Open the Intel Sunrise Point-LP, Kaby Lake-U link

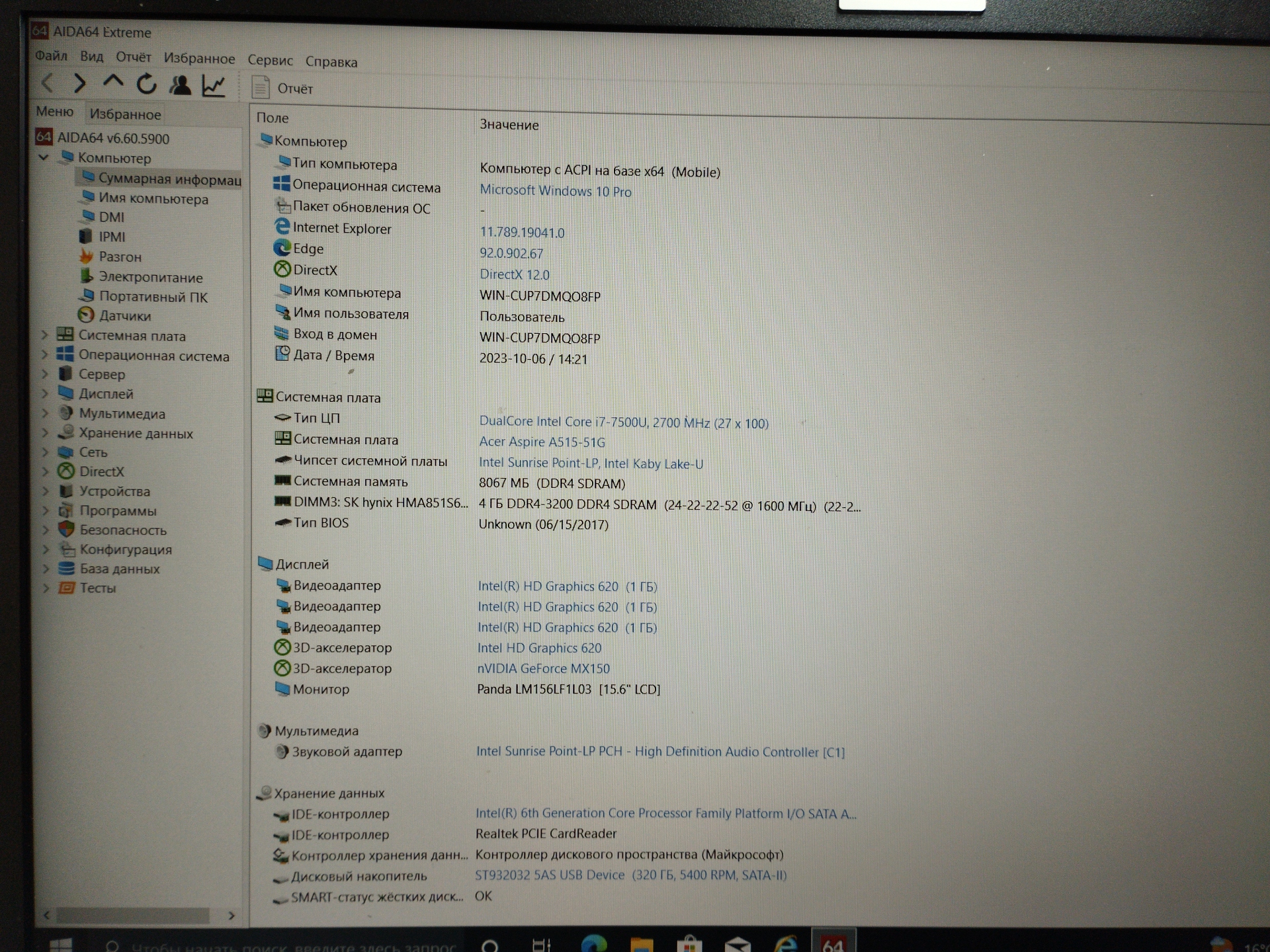pos(591,463)
